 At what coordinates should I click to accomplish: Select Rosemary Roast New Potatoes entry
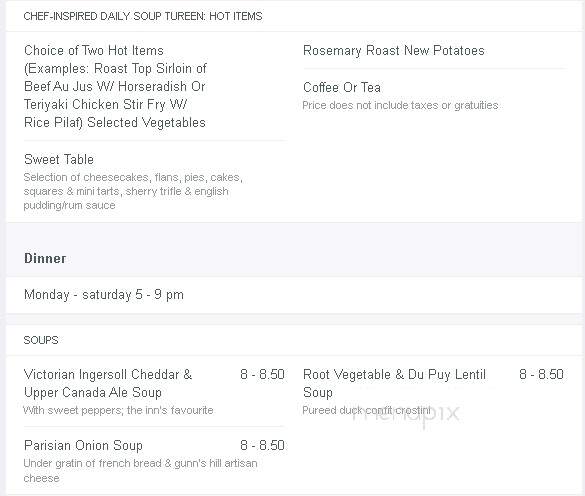pos(394,50)
